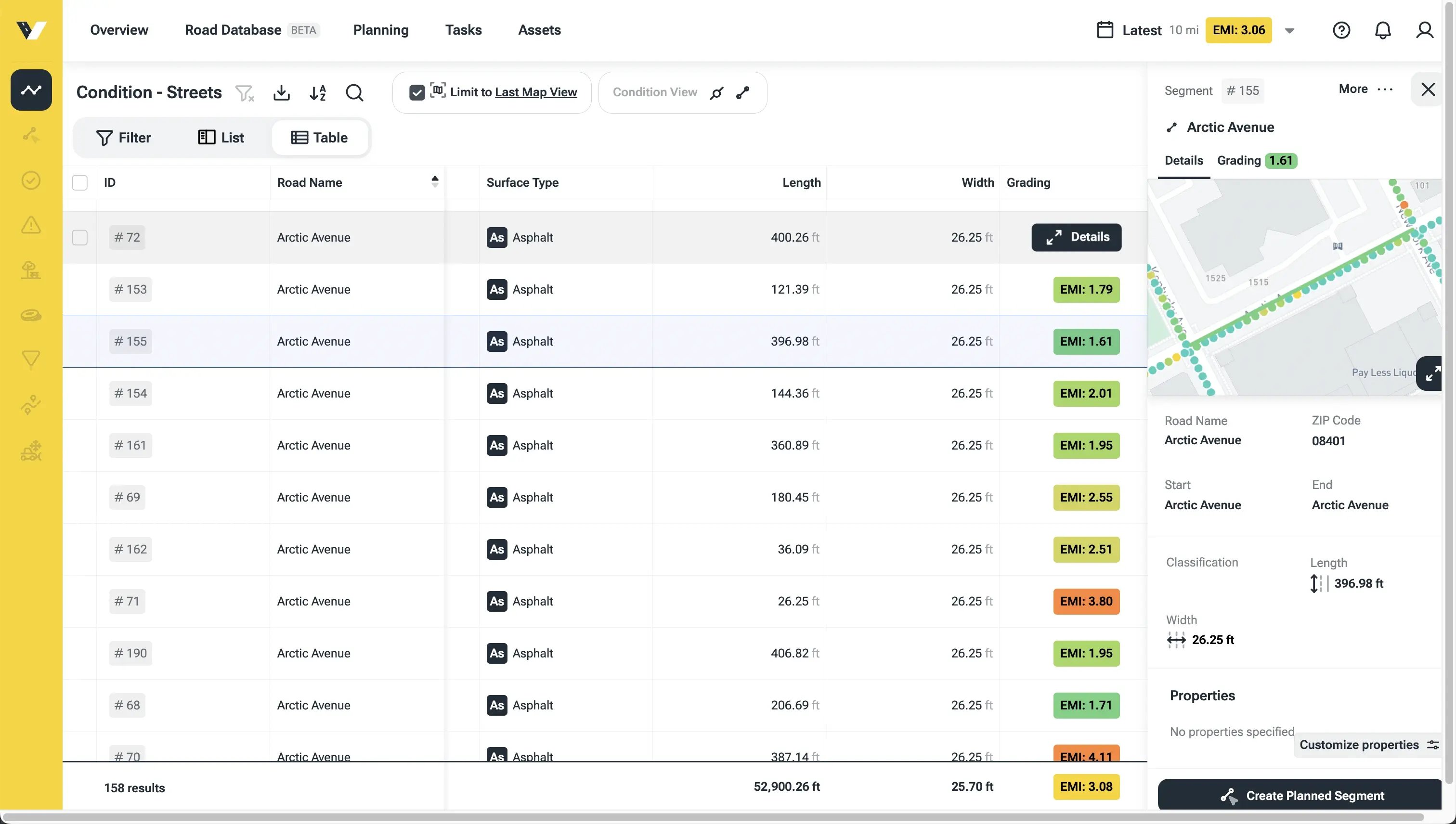This screenshot has height=824, width=1456.
Task: Switch to the Table view
Action: click(319, 138)
